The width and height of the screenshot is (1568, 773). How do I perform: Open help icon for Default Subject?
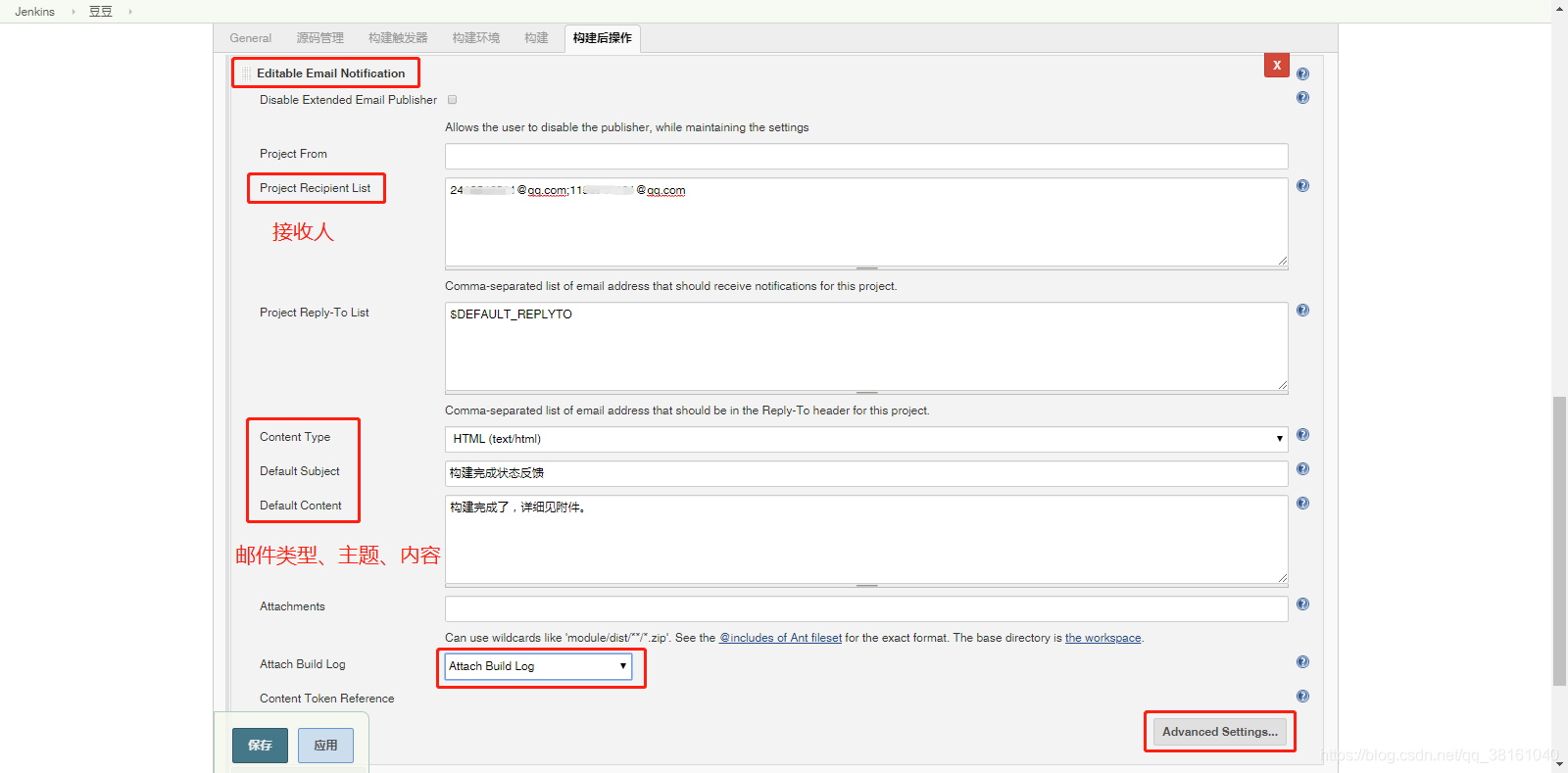[x=1302, y=468]
